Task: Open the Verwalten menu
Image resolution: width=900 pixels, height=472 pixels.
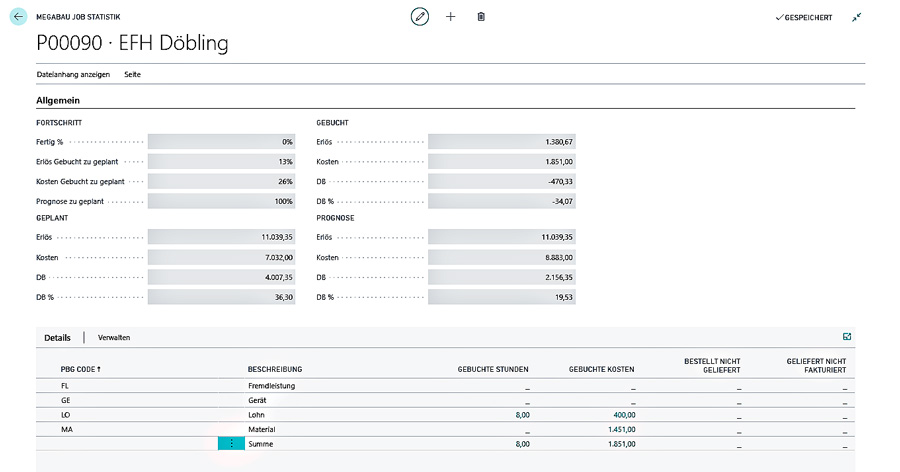Action: pos(114,338)
